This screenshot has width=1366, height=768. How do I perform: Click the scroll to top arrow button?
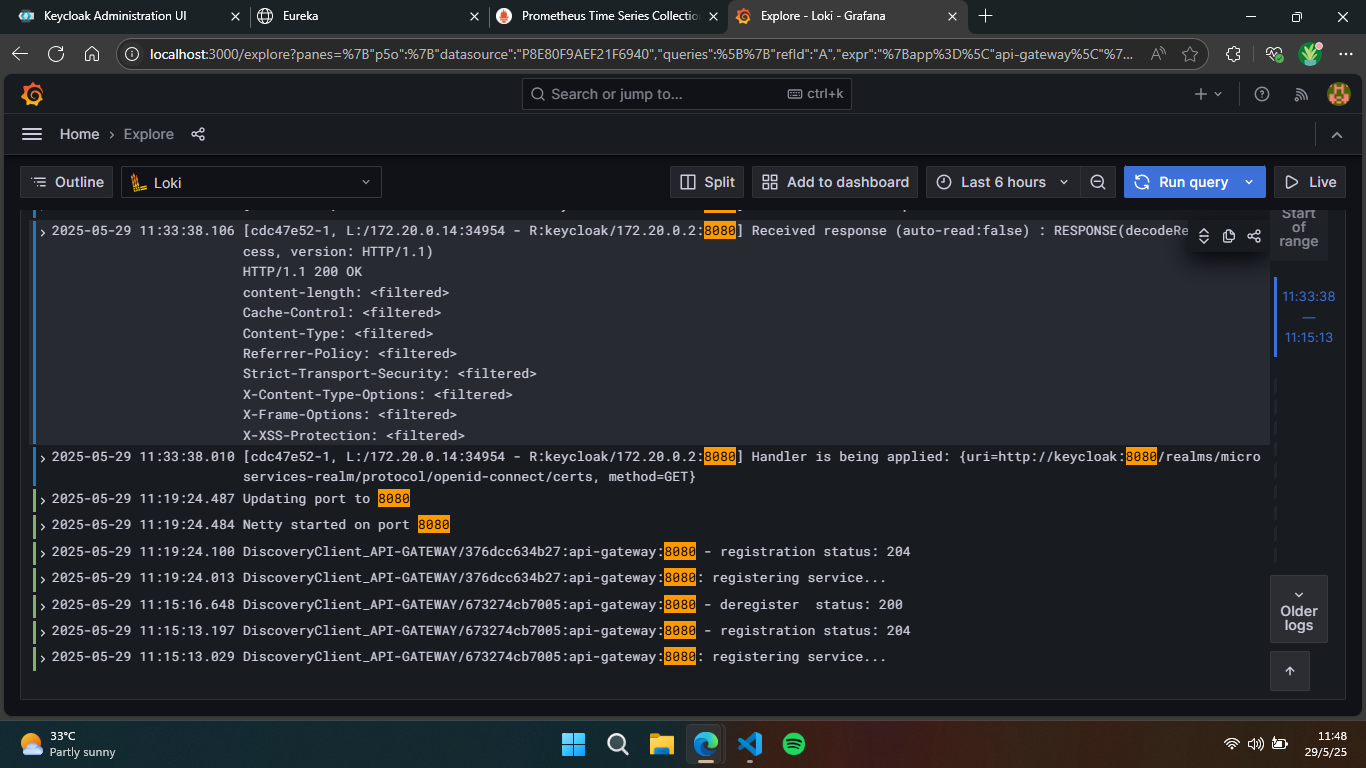point(1290,671)
